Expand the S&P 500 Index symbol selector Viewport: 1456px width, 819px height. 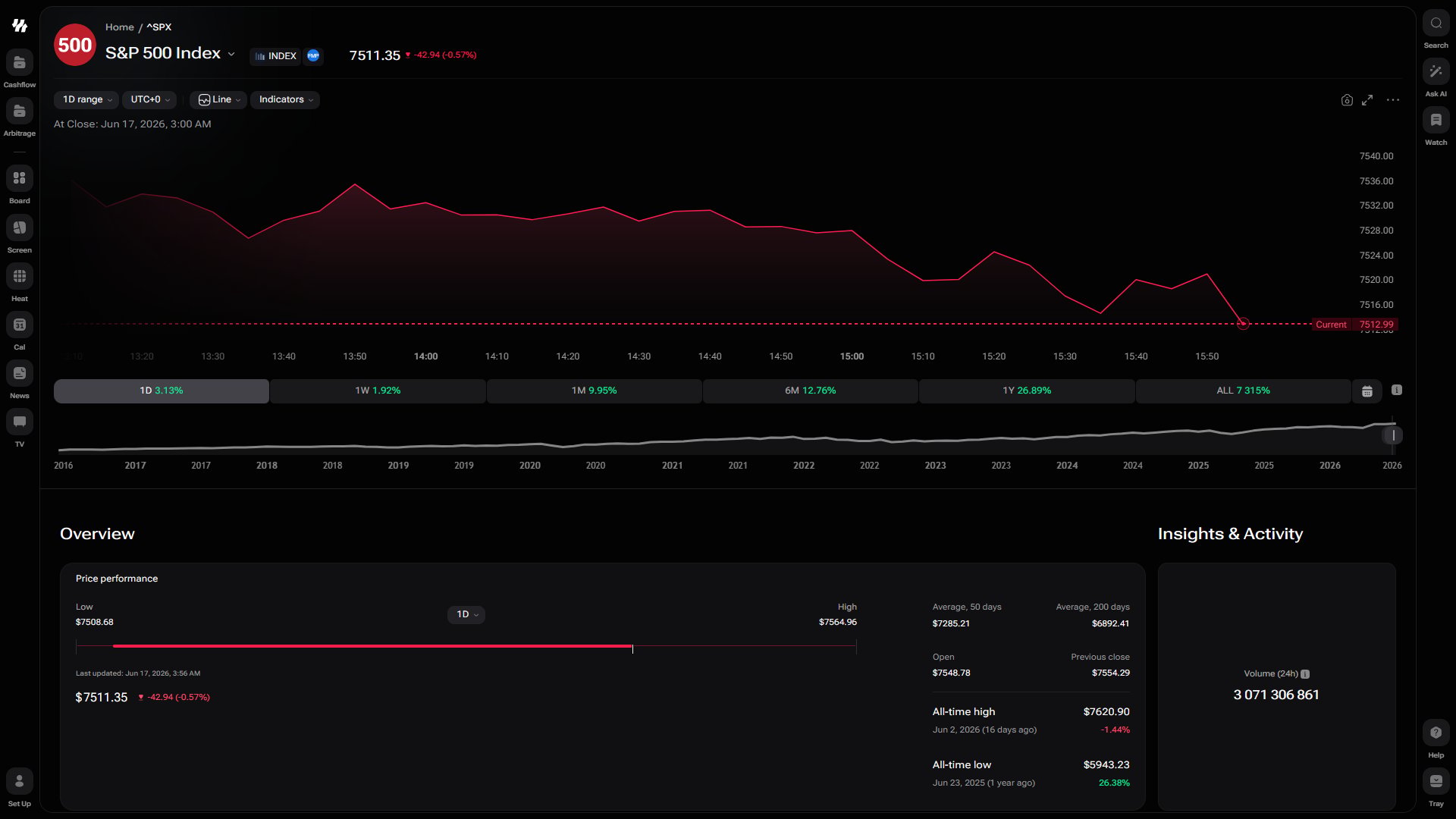(231, 54)
